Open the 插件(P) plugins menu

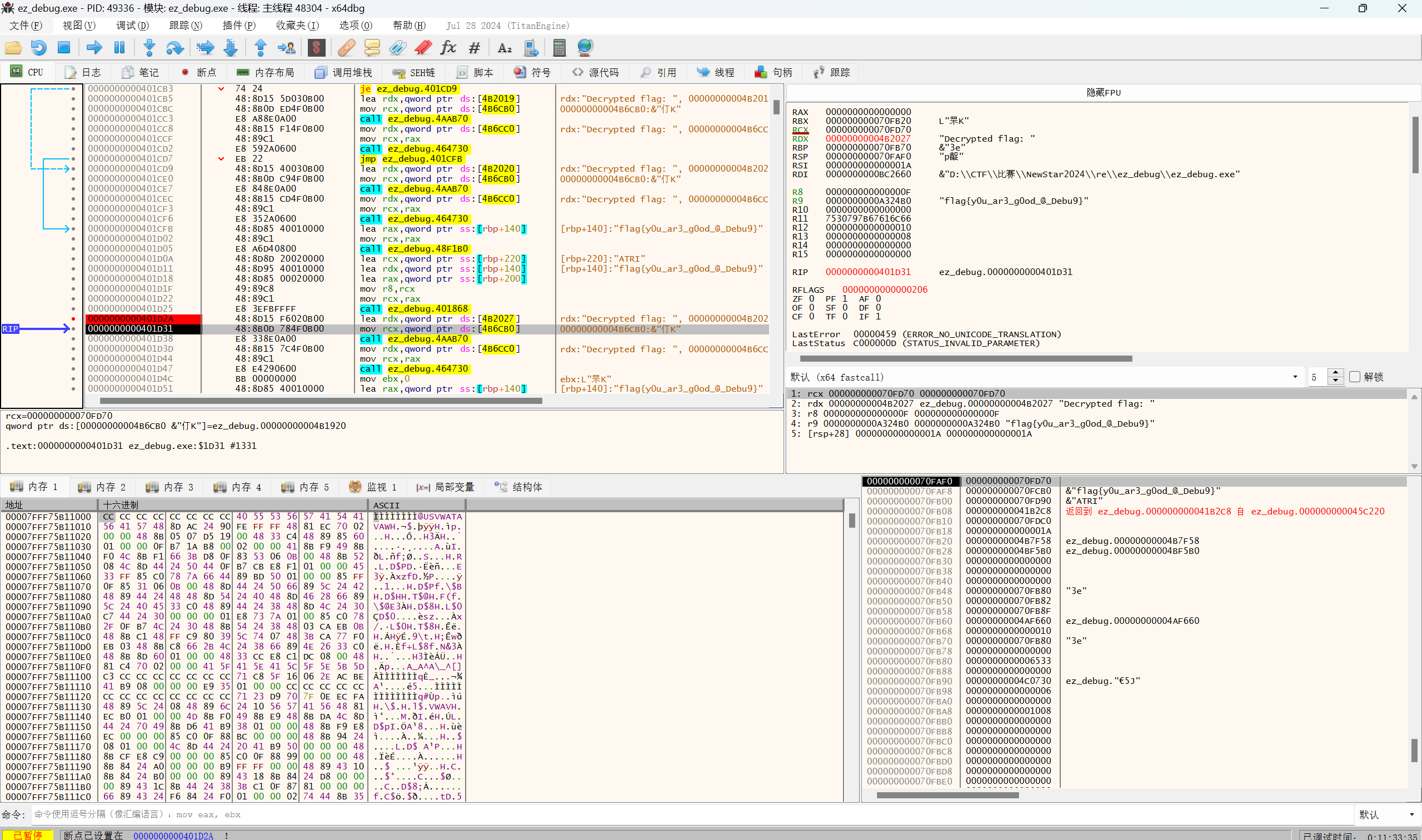(x=239, y=26)
